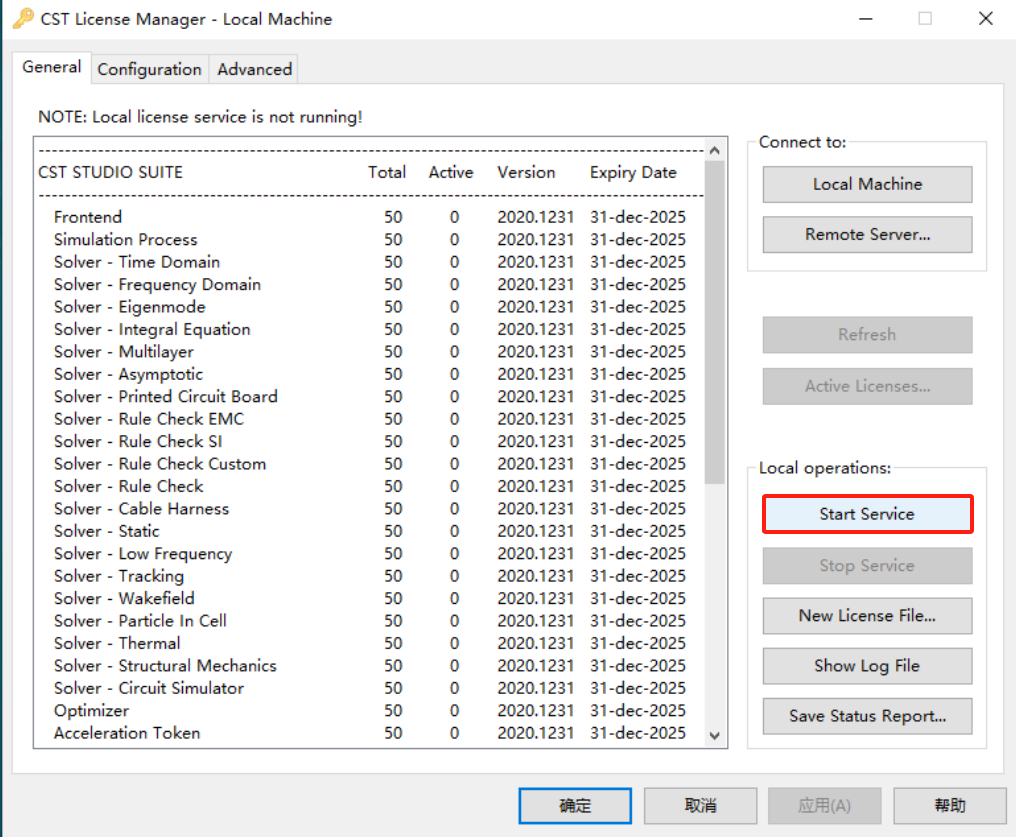Select Solver - Structural Mechanics row
Screen dimensions: 1016x837
[x=370, y=666]
